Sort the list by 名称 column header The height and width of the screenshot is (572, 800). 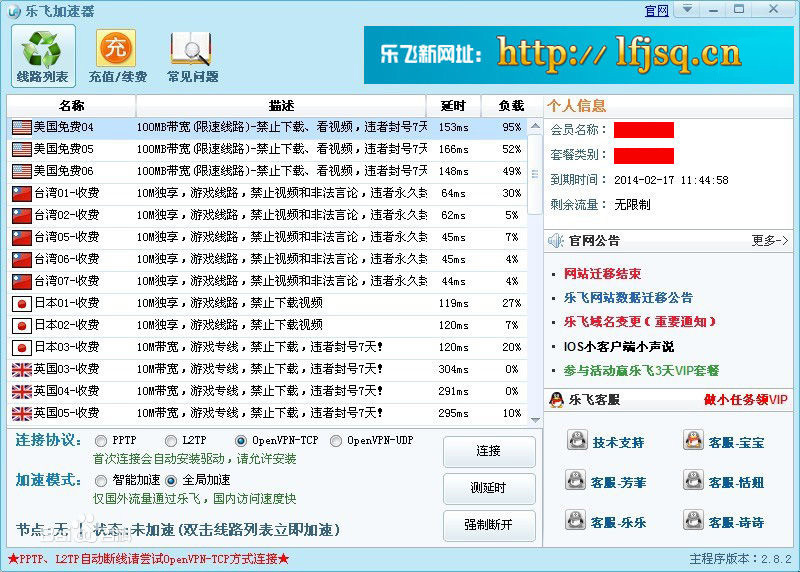(x=71, y=106)
